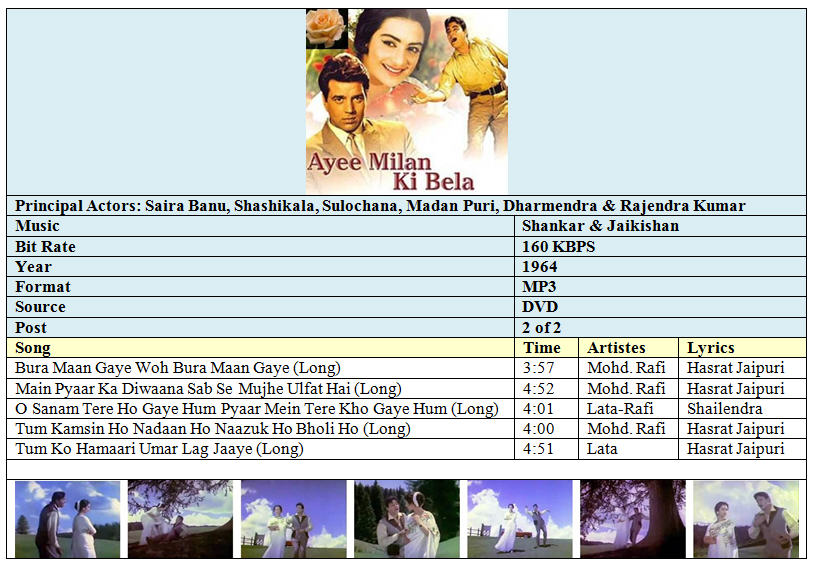Click Hasrat Jaipuri in Main Pyaar Ka Diwaana row

click(x=736, y=388)
